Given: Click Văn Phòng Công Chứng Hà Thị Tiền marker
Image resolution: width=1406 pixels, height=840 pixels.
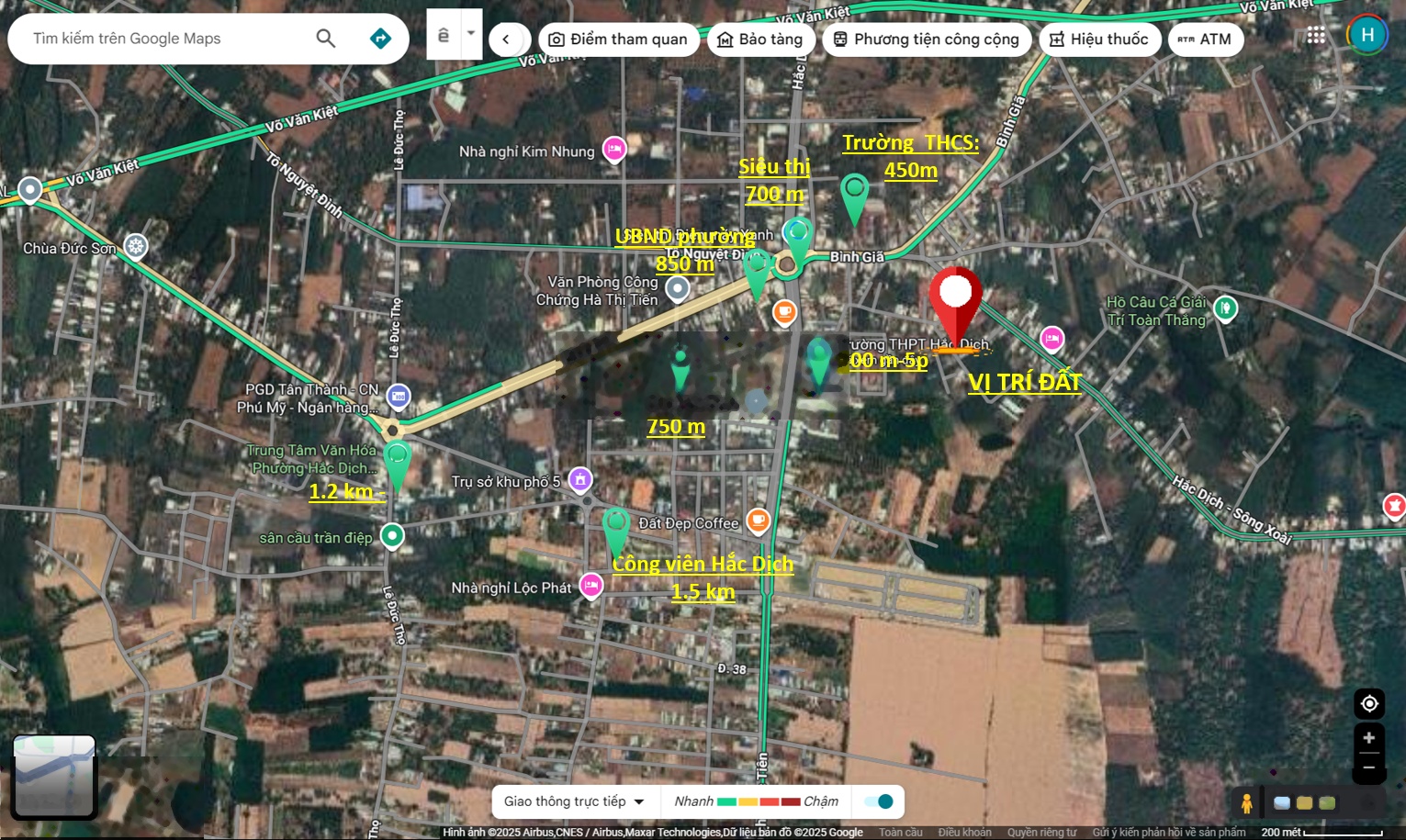Looking at the screenshot, I should tap(678, 289).
